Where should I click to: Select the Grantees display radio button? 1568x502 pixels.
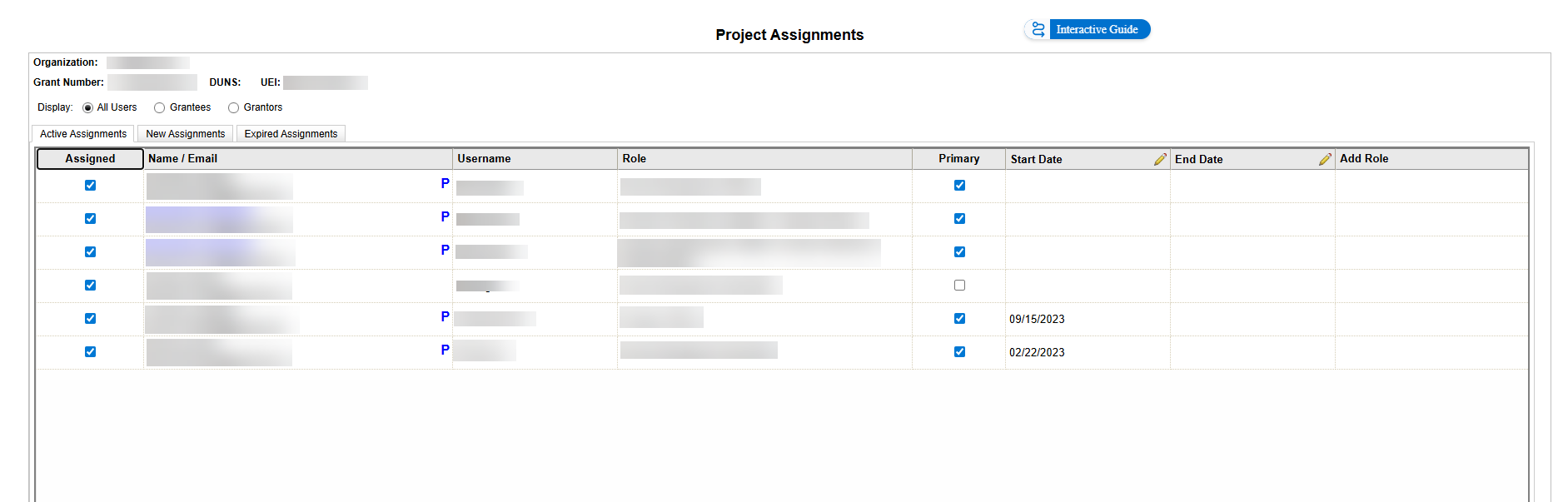(x=160, y=108)
